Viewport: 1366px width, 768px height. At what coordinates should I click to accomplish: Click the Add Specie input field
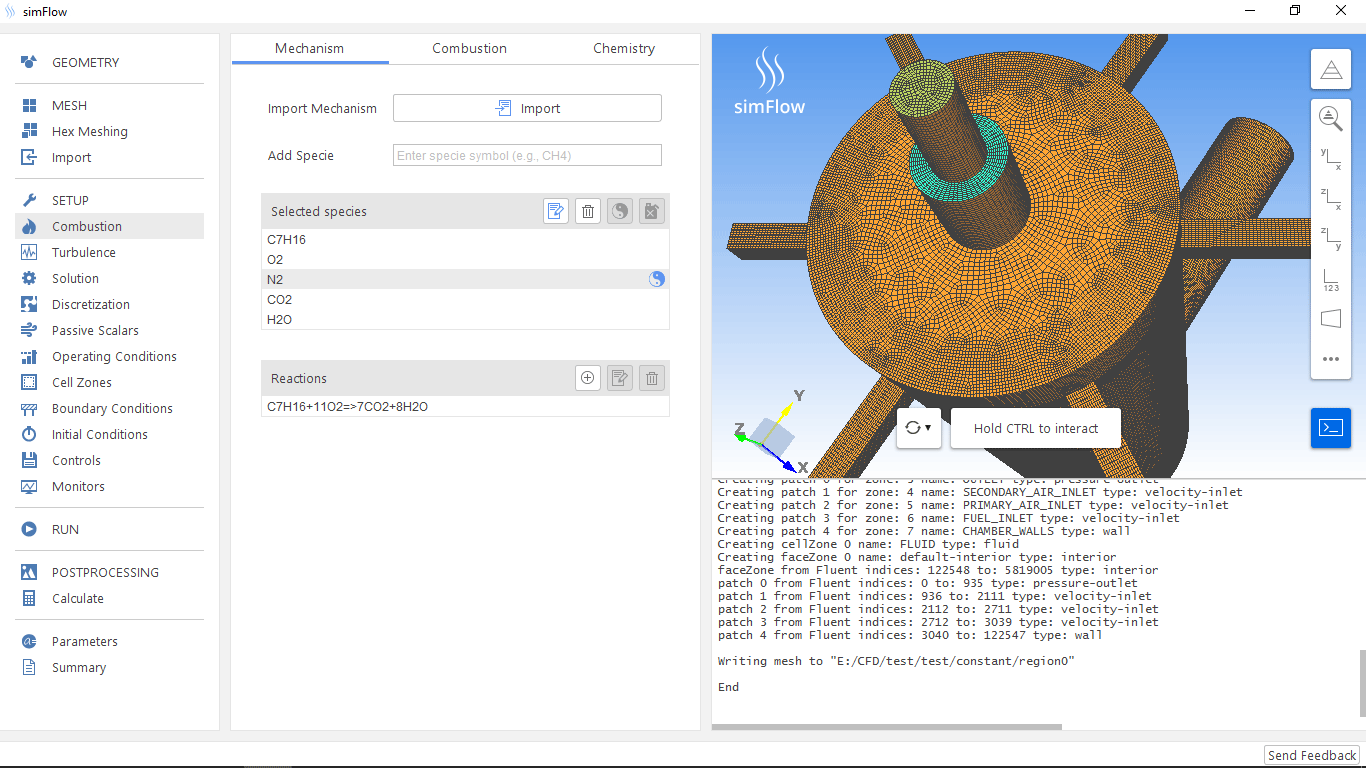point(527,155)
